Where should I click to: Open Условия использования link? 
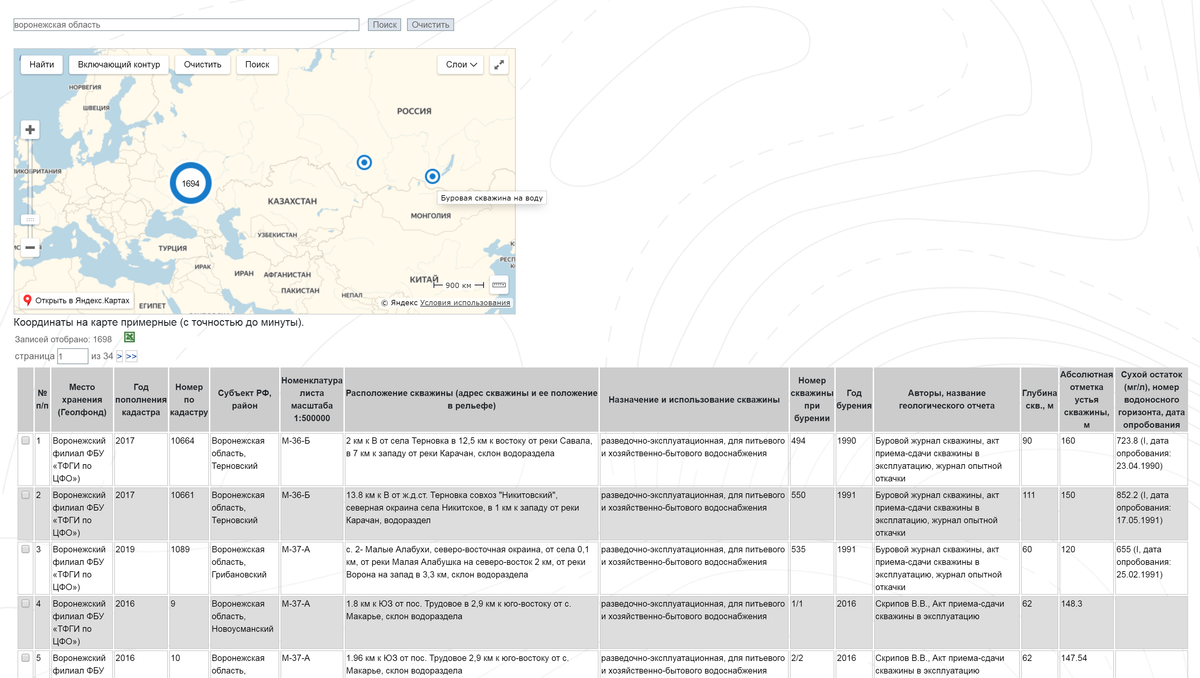(x=465, y=302)
